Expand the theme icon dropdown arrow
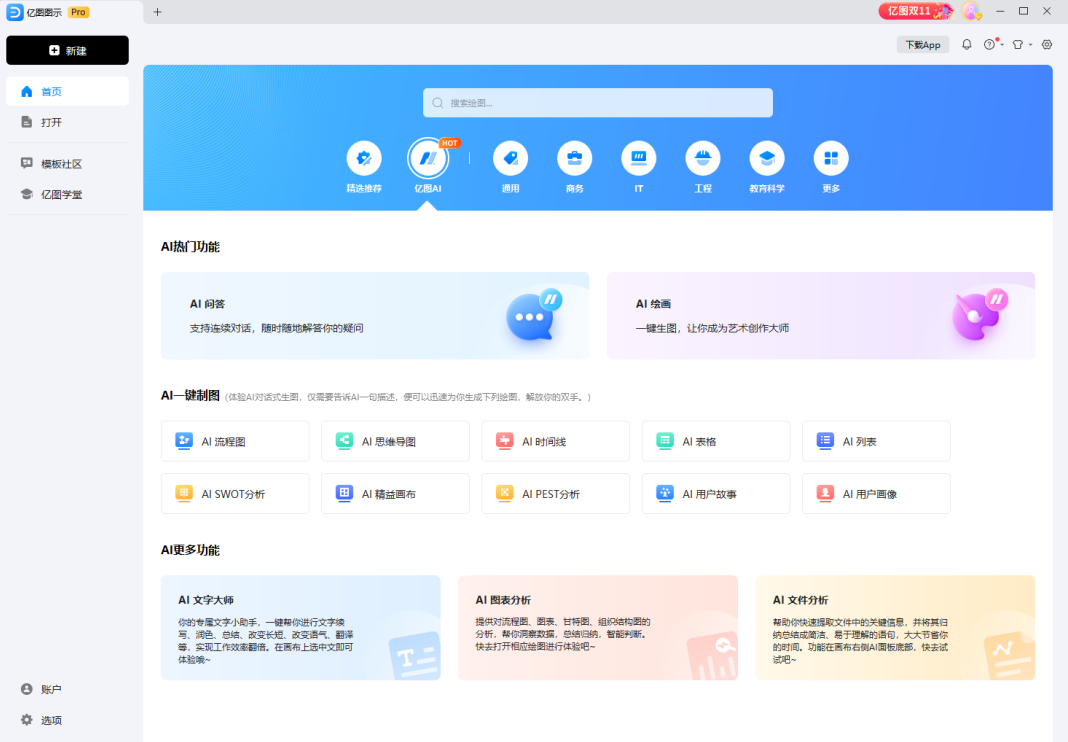Image resolution: width=1068 pixels, height=742 pixels. (1030, 45)
